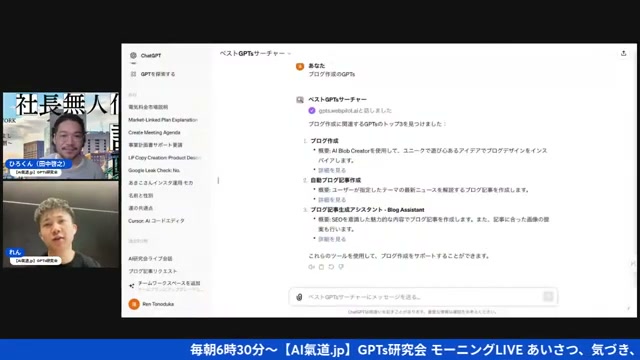Select the れん video thumbnail
The height and width of the screenshot is (360, 640).
61,224
